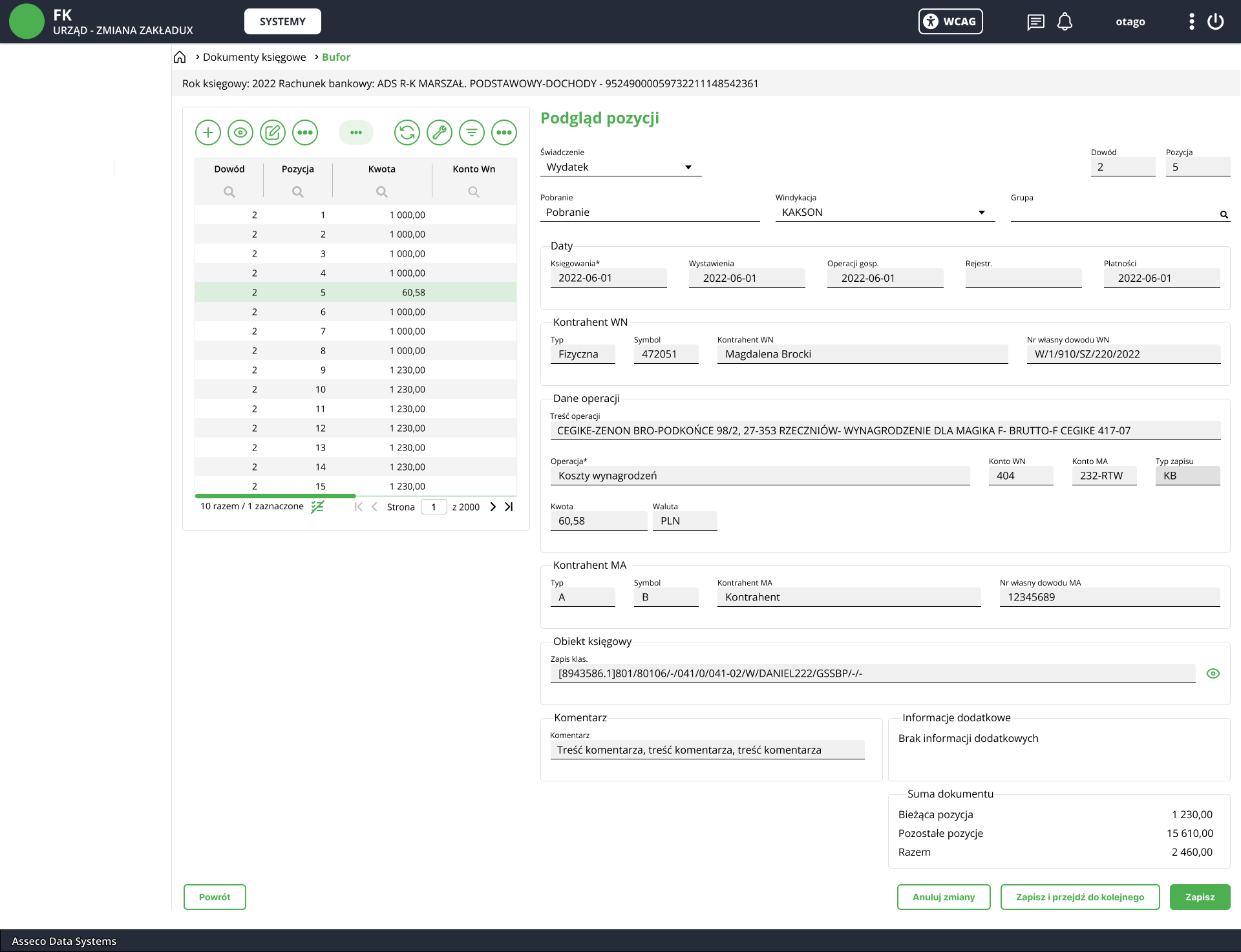Click the page number input field
Viewport: 1241px width, 952px height.
click(x=434, y=507)
